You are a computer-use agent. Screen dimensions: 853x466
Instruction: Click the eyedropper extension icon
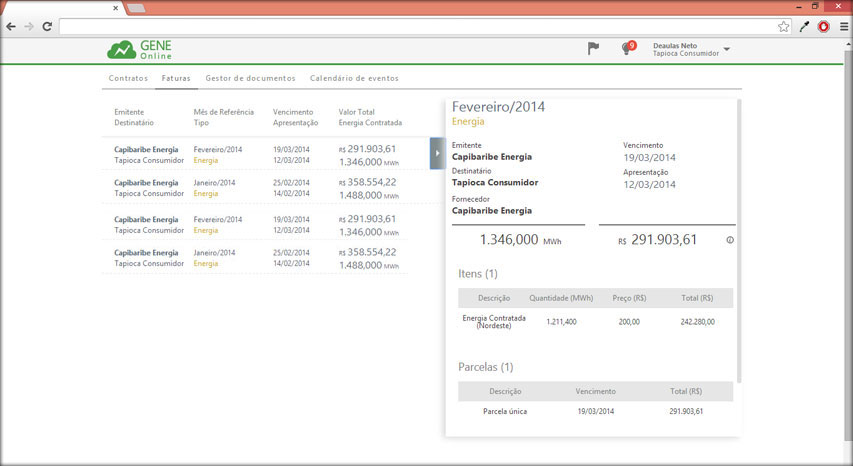pyautogui.click(x=804, y=26)
